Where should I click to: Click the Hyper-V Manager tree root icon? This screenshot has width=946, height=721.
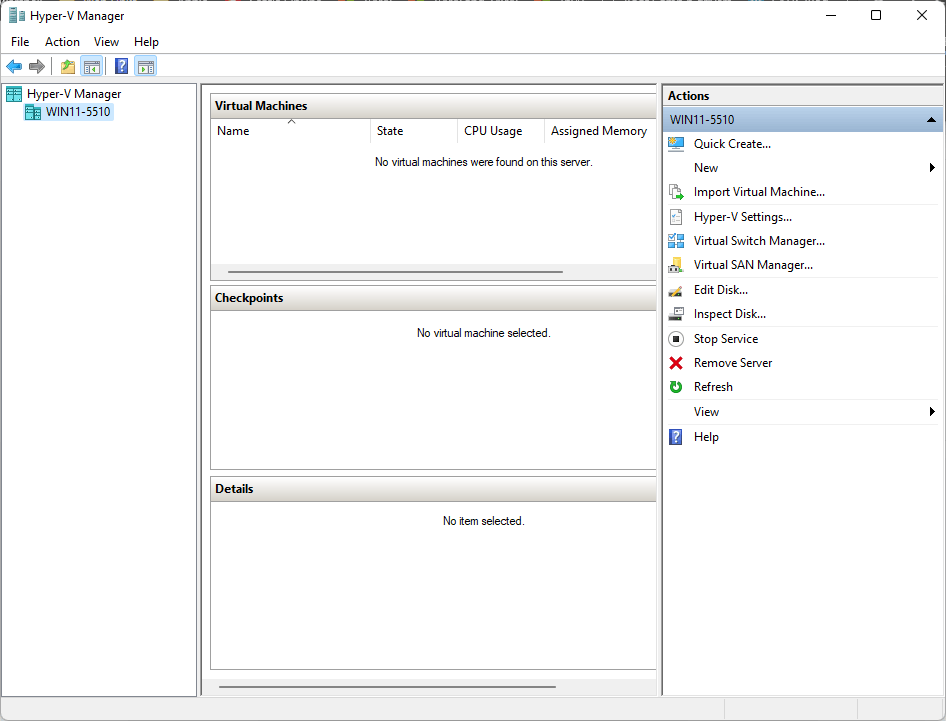[x=14, y=94]
